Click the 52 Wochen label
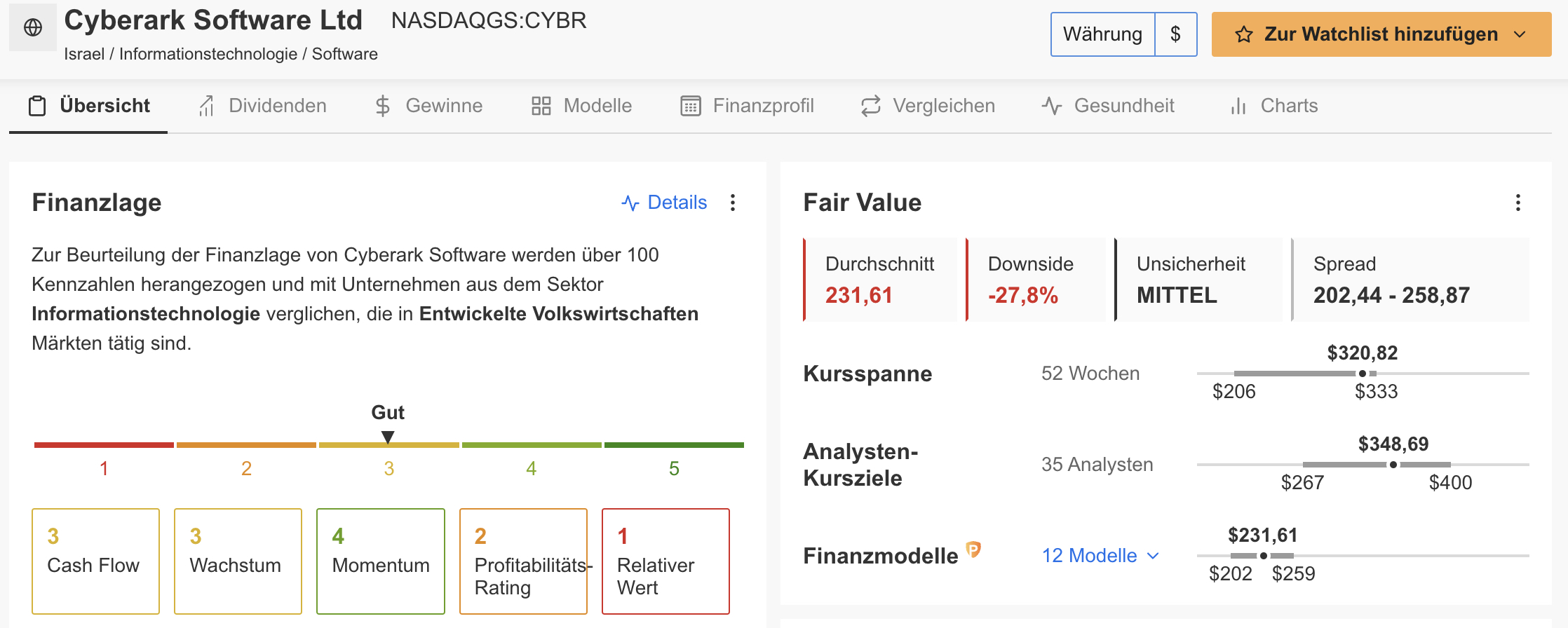 tap(1090, 374)
